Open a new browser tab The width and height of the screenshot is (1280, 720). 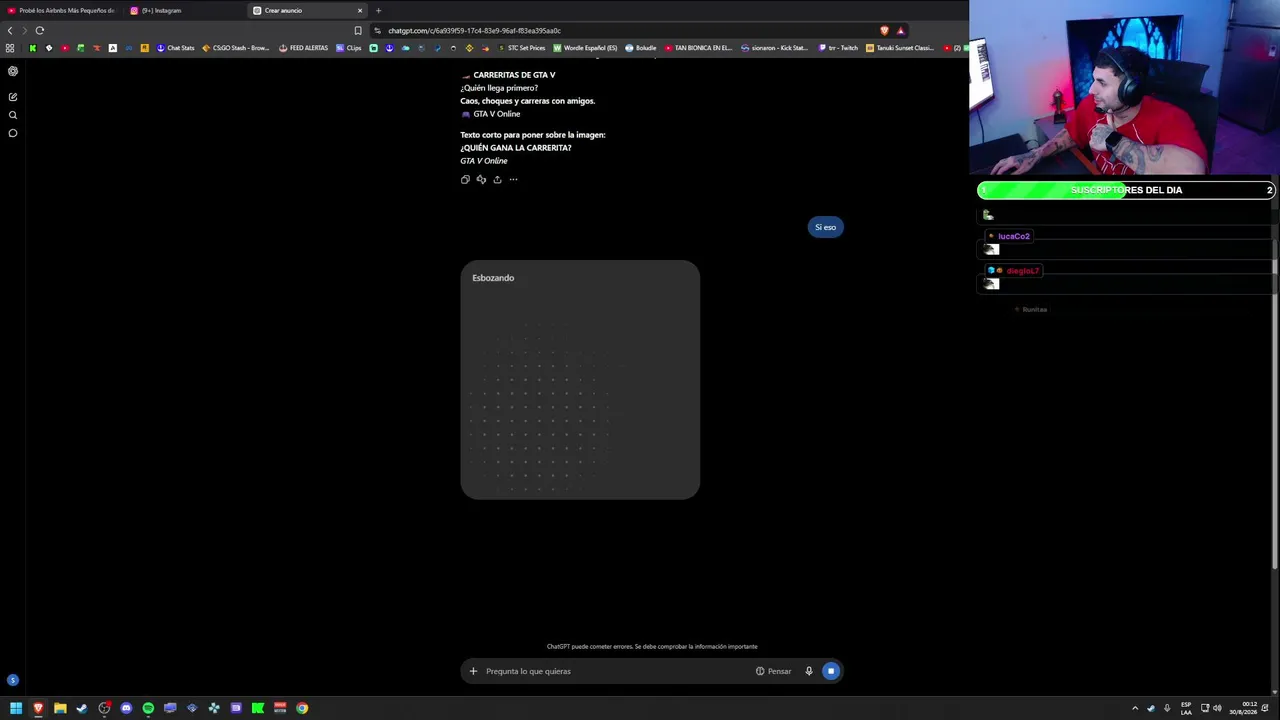(x=378, y=11)
